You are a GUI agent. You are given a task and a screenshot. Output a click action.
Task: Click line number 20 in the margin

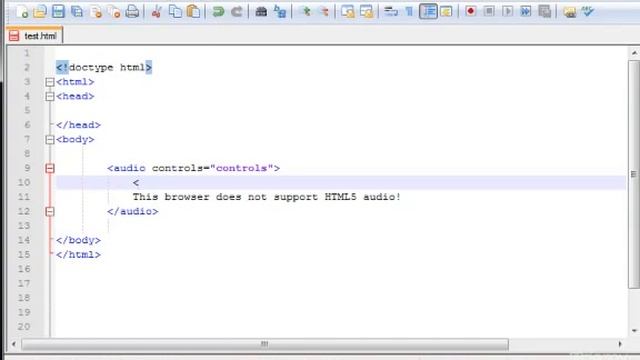coord(24,327)
